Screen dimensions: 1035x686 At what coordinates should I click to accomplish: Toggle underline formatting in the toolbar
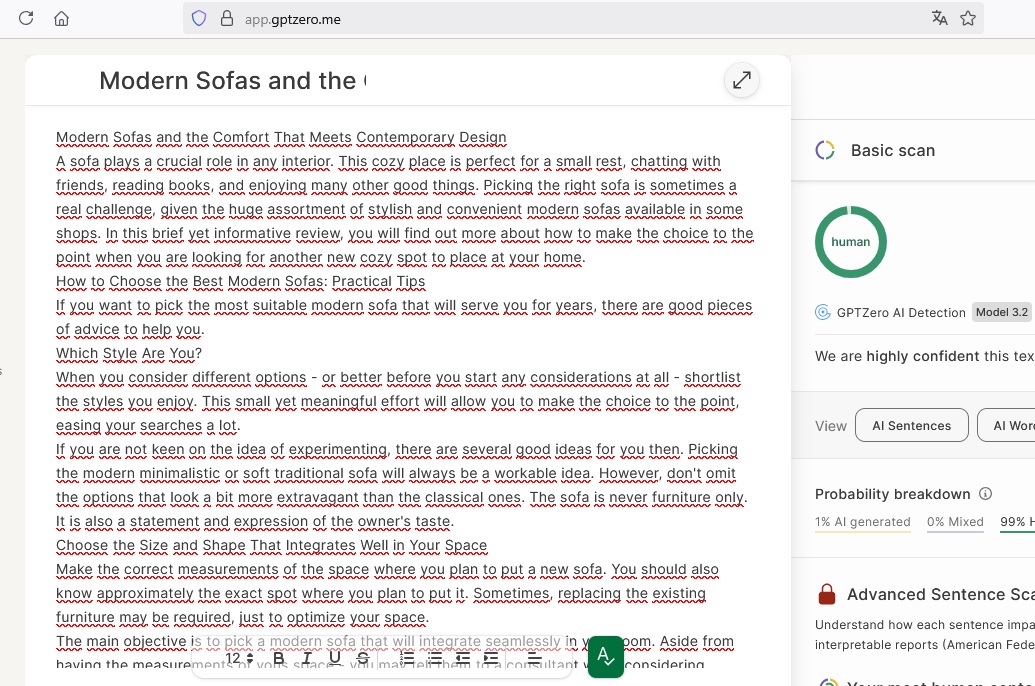[x=335, y=658]
